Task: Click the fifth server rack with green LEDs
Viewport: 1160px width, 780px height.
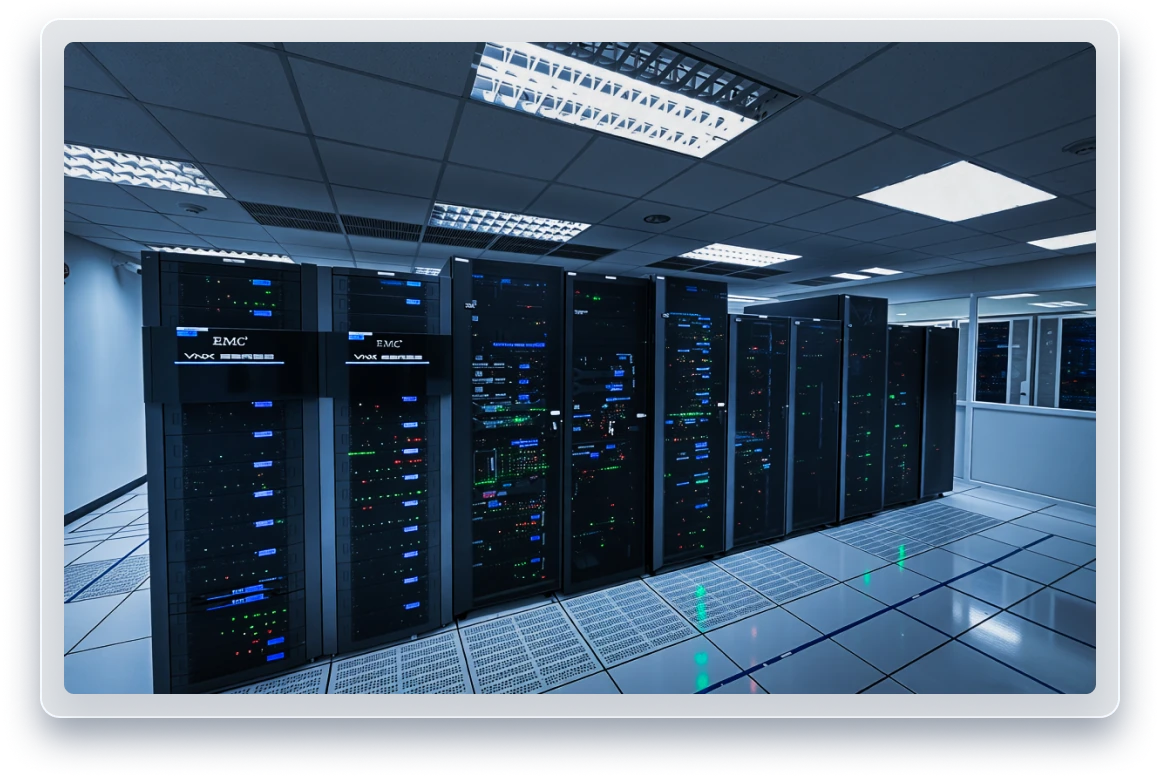Action: click(x=693, y=420)
